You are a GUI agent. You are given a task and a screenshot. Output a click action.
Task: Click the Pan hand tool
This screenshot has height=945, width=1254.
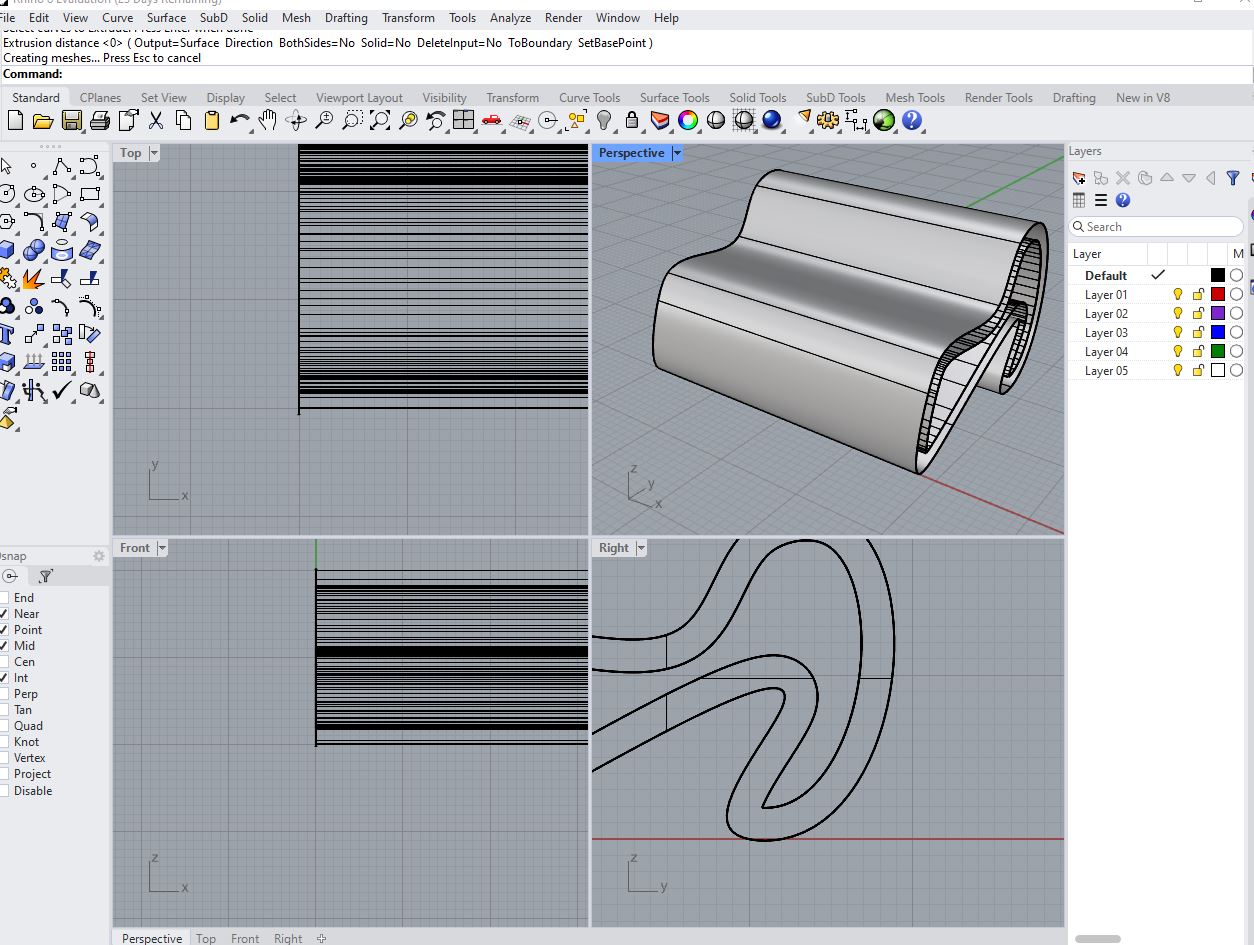pyautogui.click(x=267, y=121)
